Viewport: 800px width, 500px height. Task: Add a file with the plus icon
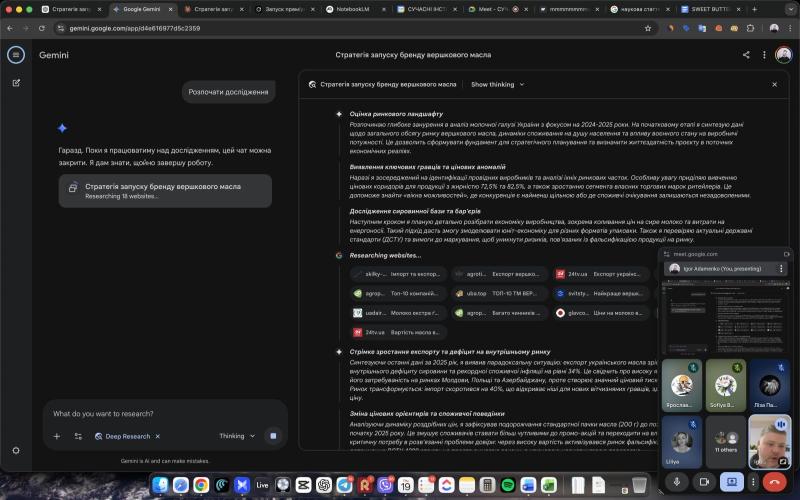57,436
